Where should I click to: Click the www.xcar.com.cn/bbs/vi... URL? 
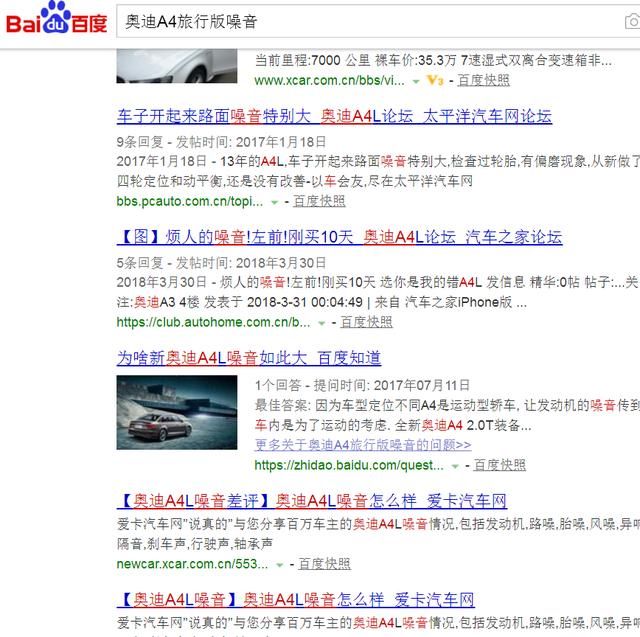click(x=329, y=80)
